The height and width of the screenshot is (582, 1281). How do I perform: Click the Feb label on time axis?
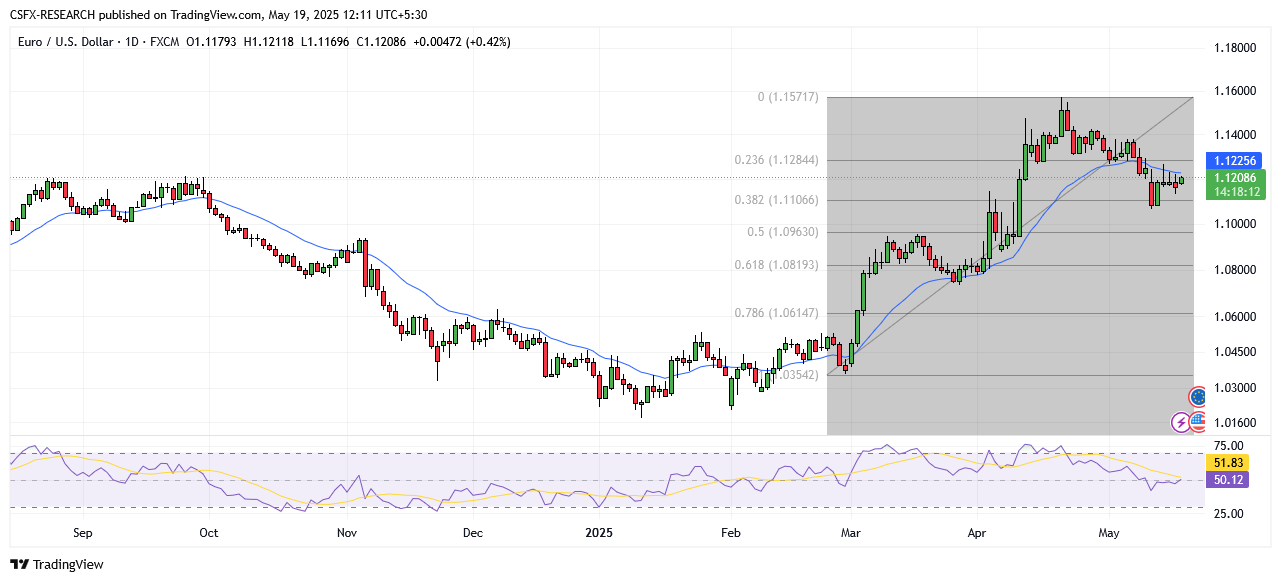pos(731,534)
